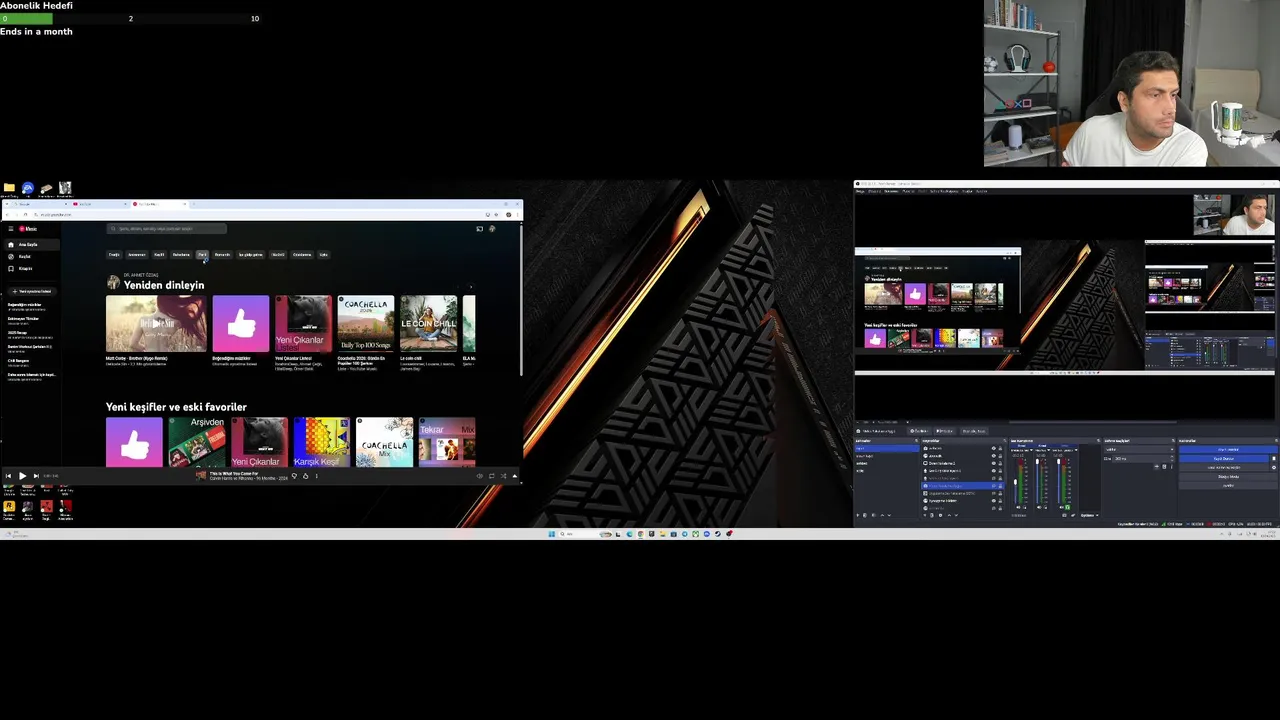Expand the now-playing panel arrow
The width and height of the screenshot is (1280, 720).
coord(515,476)
